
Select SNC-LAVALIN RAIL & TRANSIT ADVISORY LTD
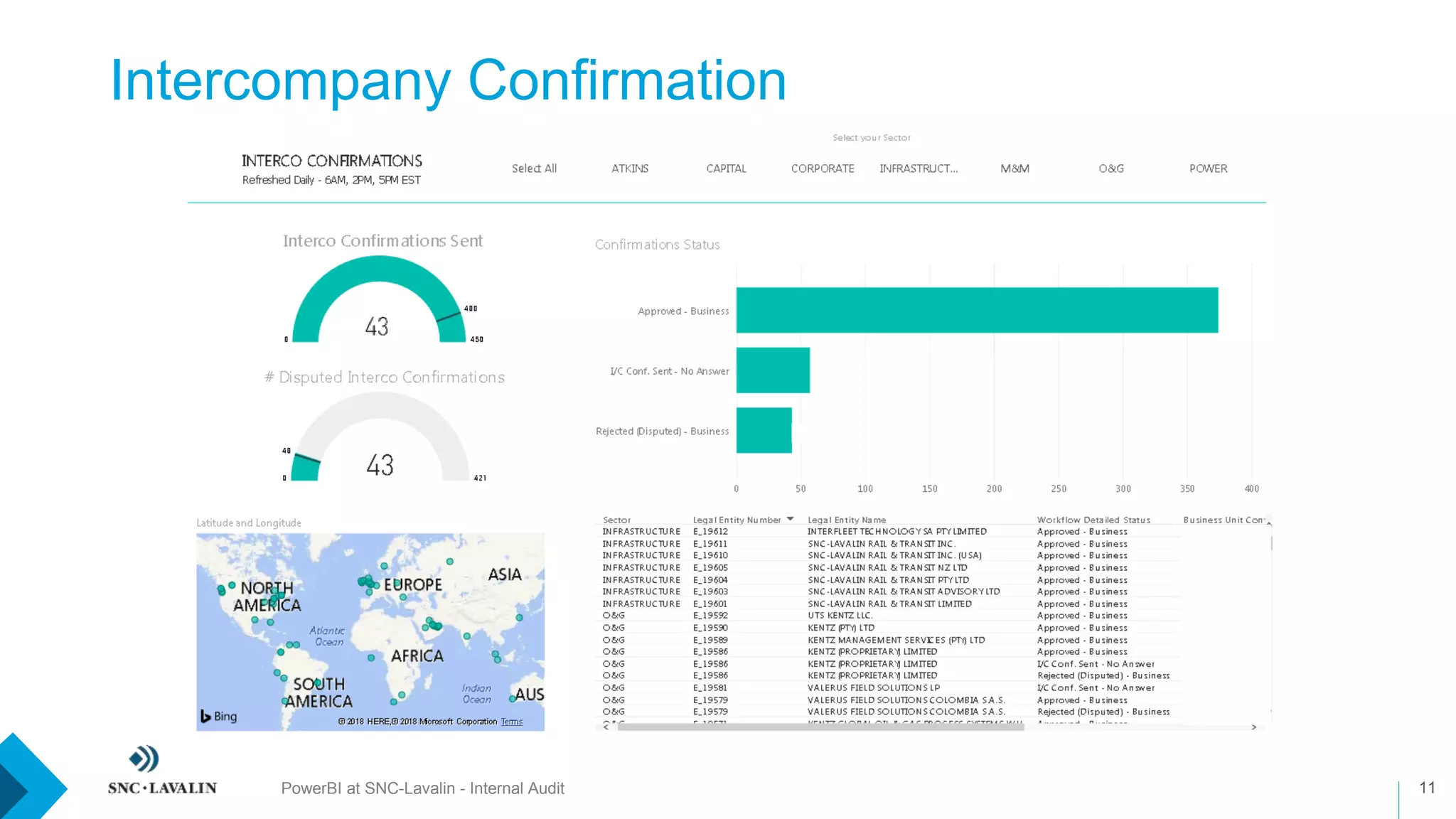click(904, 591)
